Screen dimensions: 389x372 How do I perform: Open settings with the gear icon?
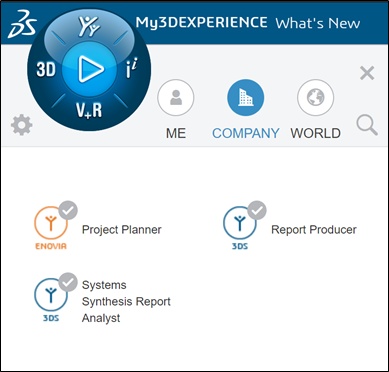22,125
